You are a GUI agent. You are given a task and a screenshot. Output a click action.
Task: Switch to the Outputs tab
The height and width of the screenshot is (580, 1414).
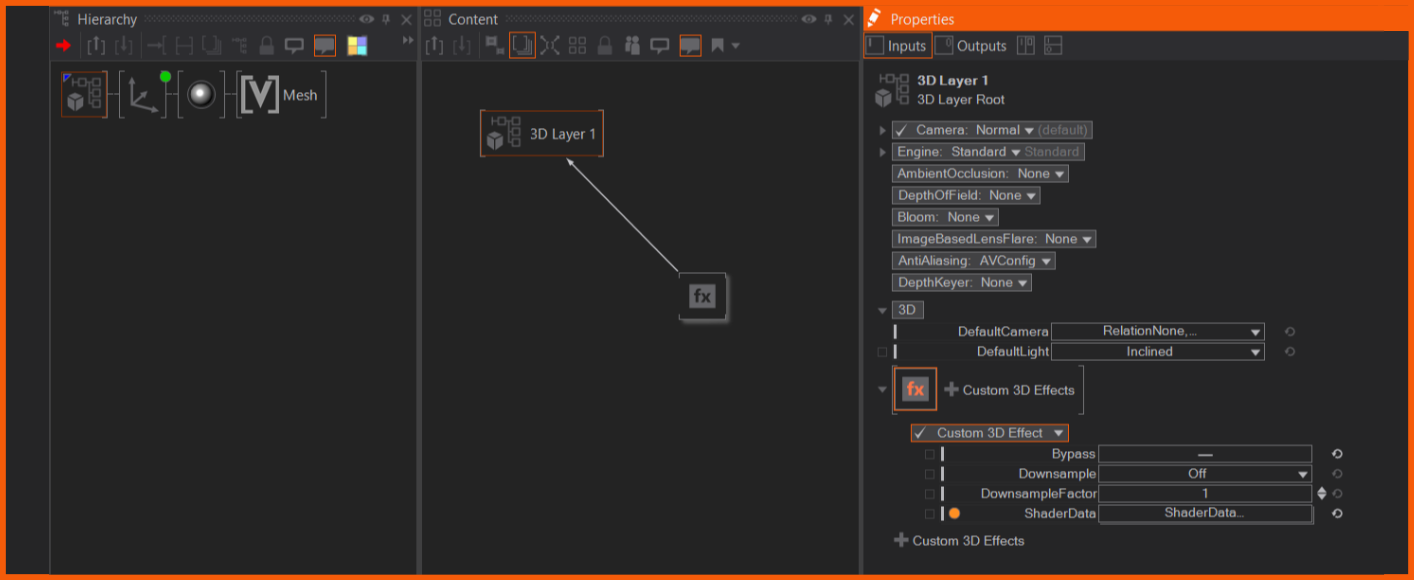pos(971,46)
